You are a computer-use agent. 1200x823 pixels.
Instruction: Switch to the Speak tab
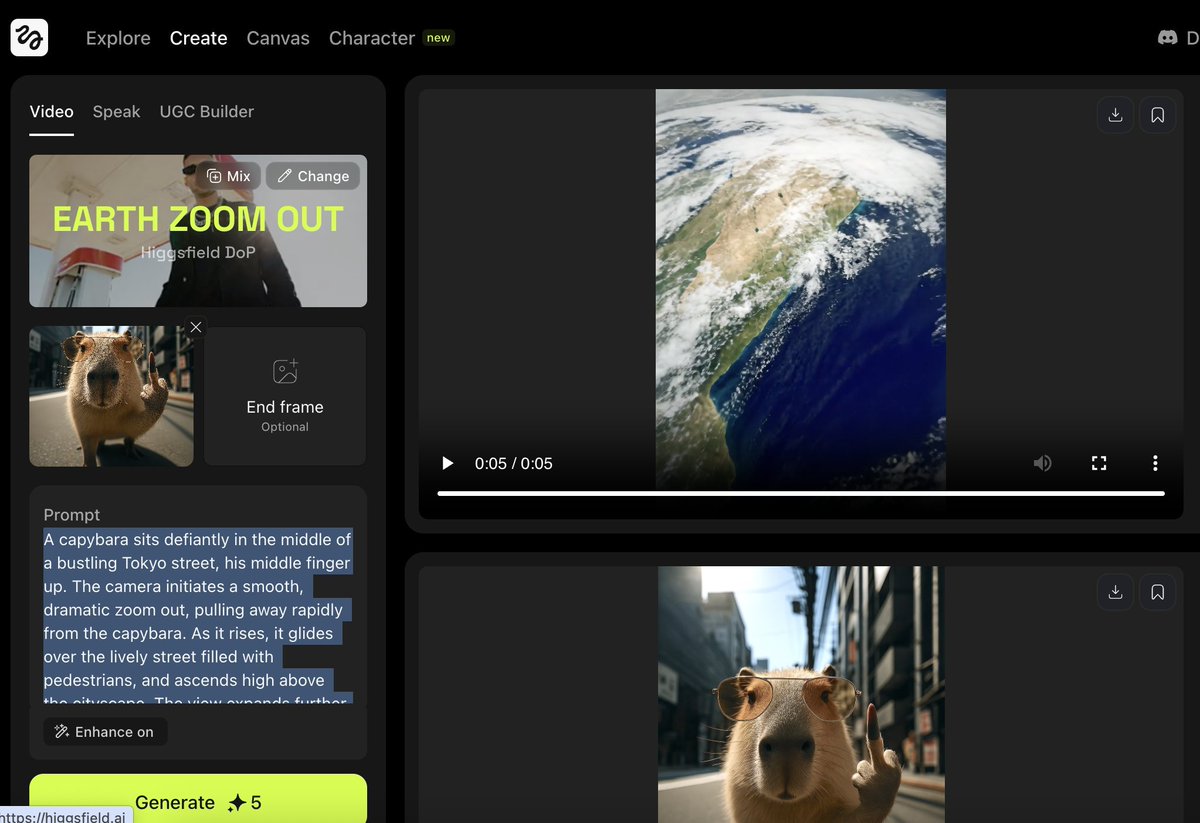116,112
